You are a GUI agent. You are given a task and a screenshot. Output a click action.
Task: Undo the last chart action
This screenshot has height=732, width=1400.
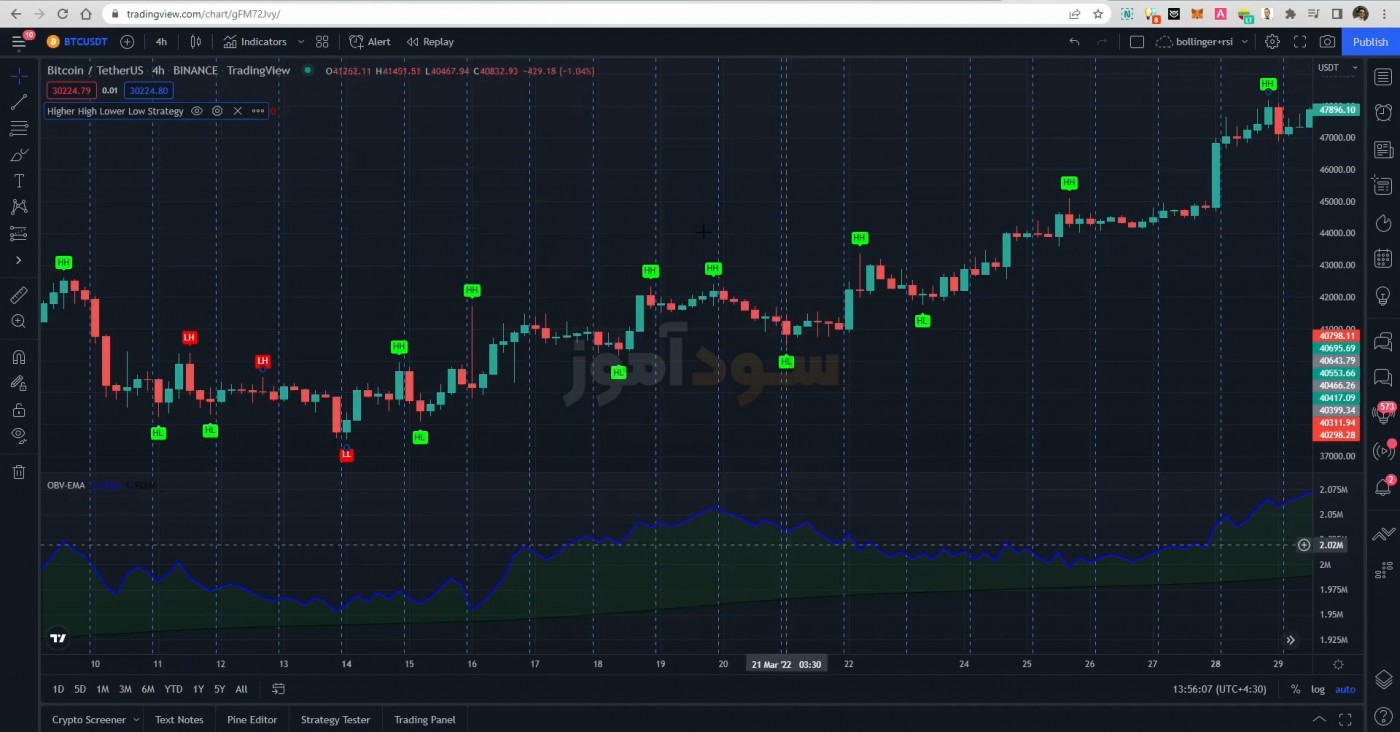[x=1074, y=42]
